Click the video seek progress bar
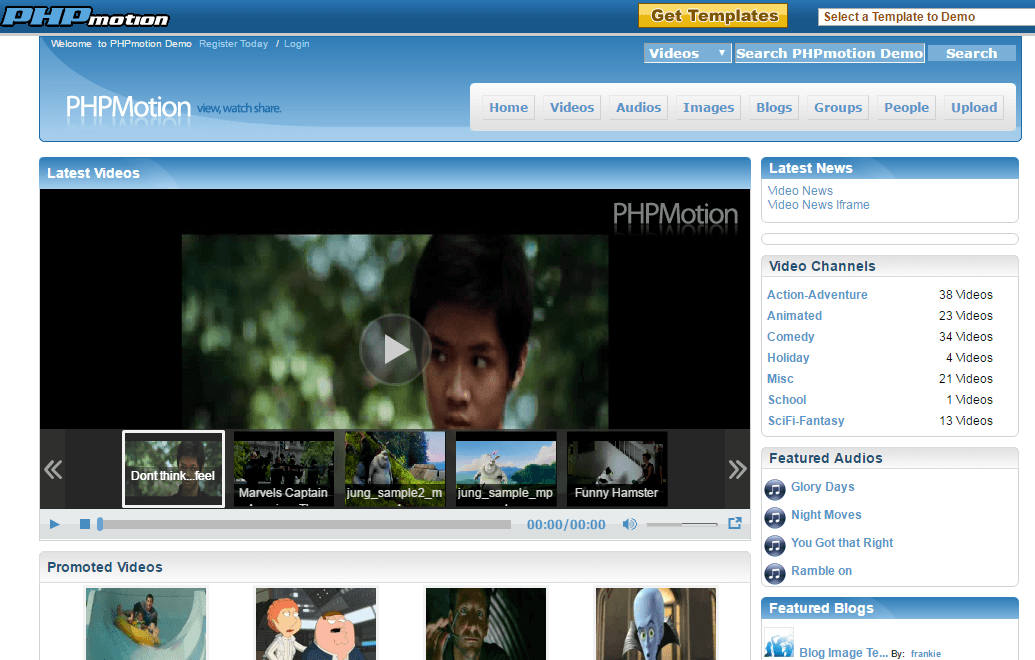 coord(304,524)
